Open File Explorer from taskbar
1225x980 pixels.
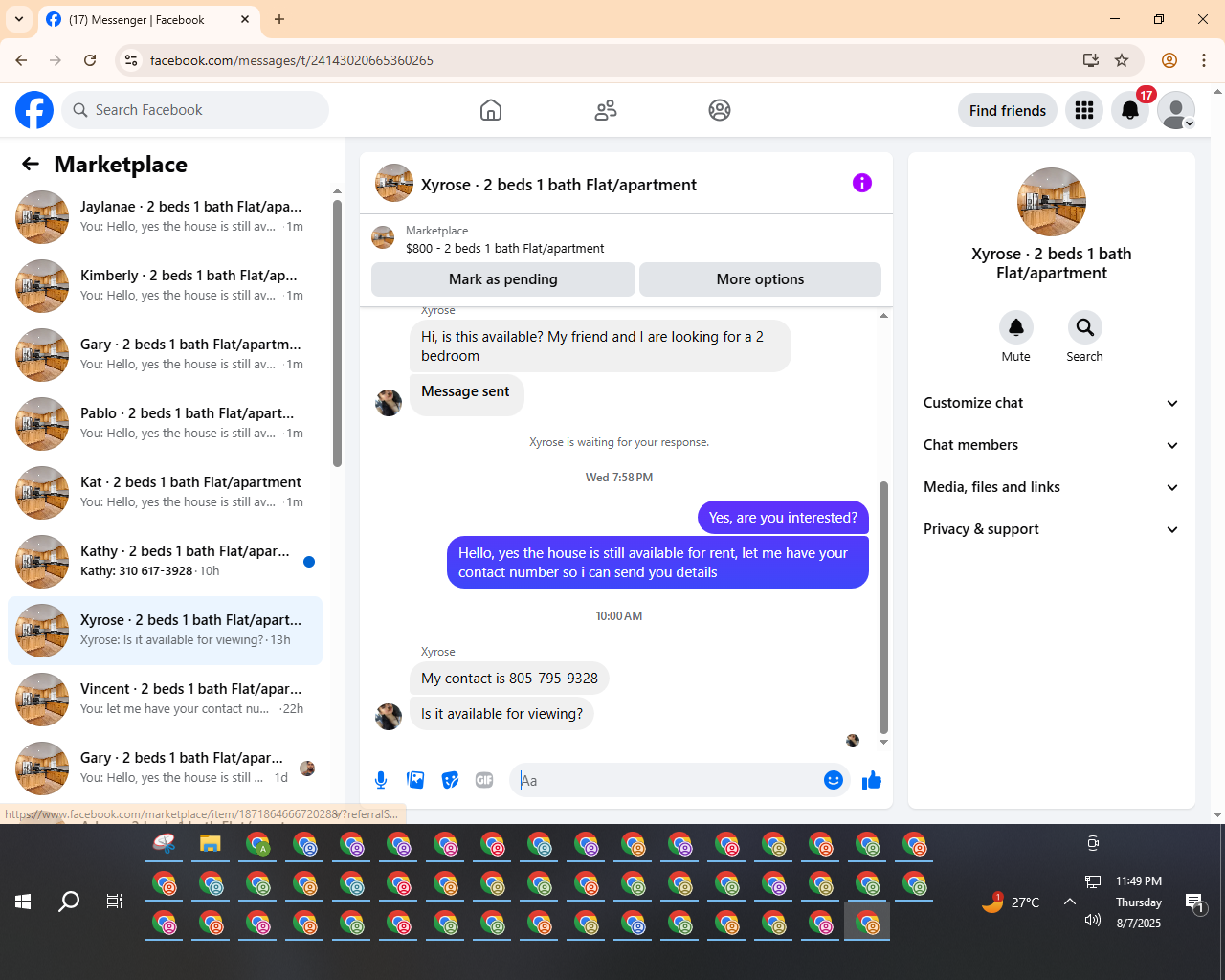[x=211, y=844]
